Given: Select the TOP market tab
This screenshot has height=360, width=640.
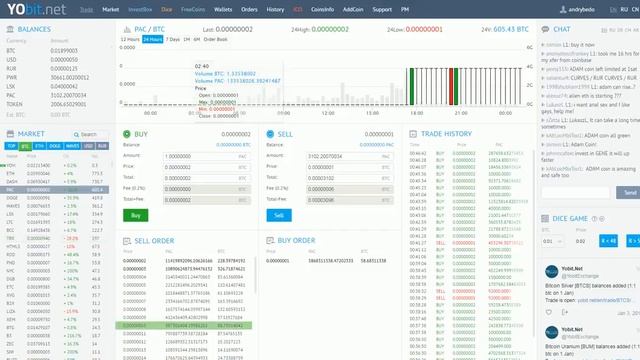Looking at the screenshot, I should point(11,146).
